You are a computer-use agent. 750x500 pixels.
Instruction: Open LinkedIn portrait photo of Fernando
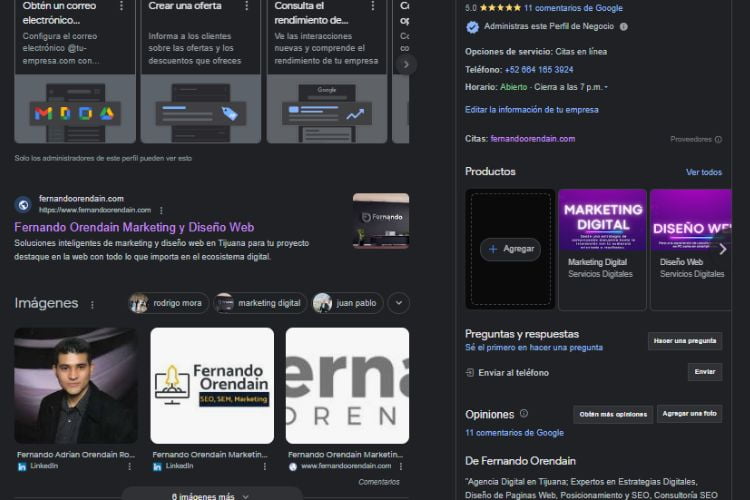pyautogui.click(x=76, y=386)
